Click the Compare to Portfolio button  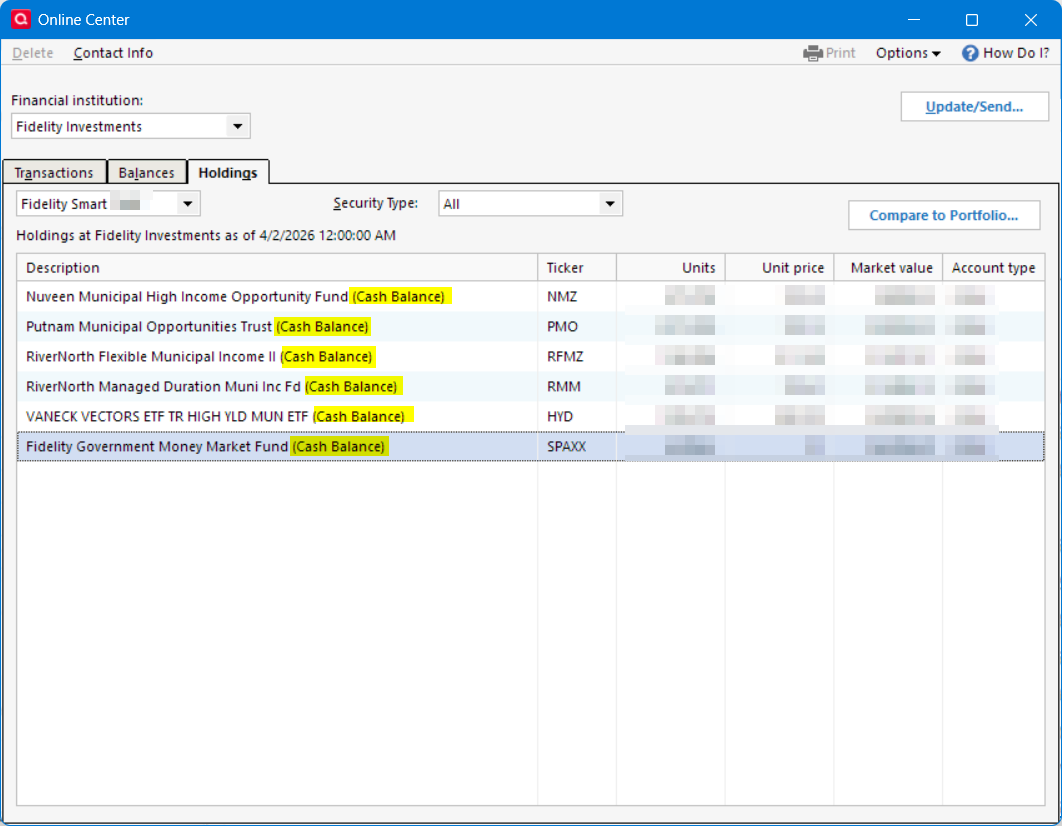pos(943,215)
